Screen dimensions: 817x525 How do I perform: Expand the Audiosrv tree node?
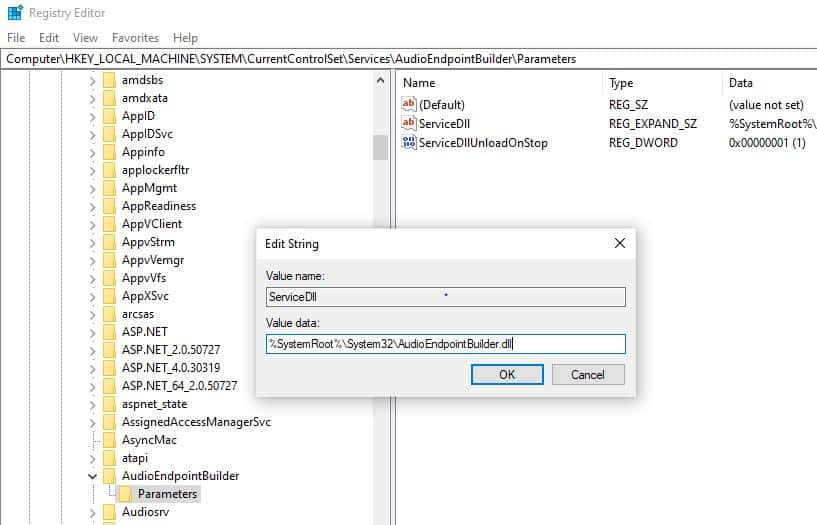pyautogui.click(x=92, y=512)
